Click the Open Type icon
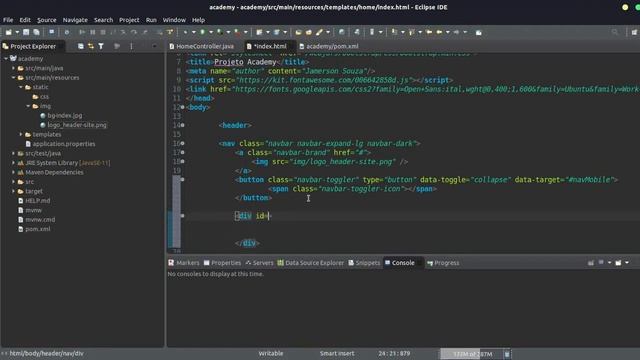This screenshot has height=360, width=640. tap(298, 32)
